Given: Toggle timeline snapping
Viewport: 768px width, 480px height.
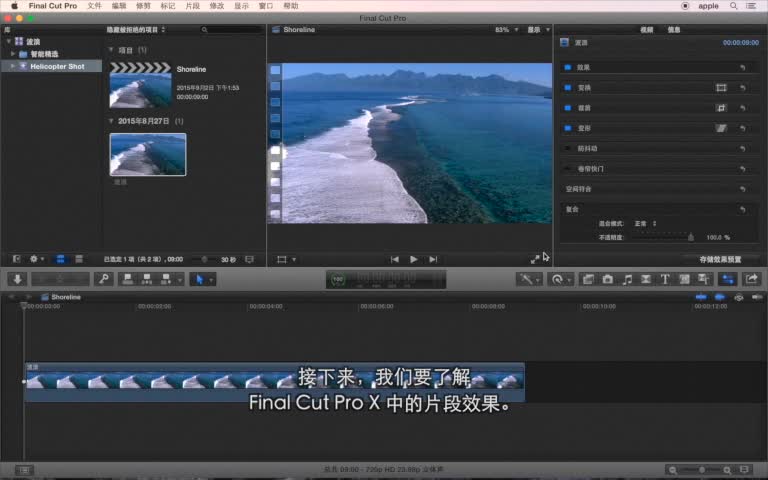Looking at the screenshot, I should tap(757, 297).
